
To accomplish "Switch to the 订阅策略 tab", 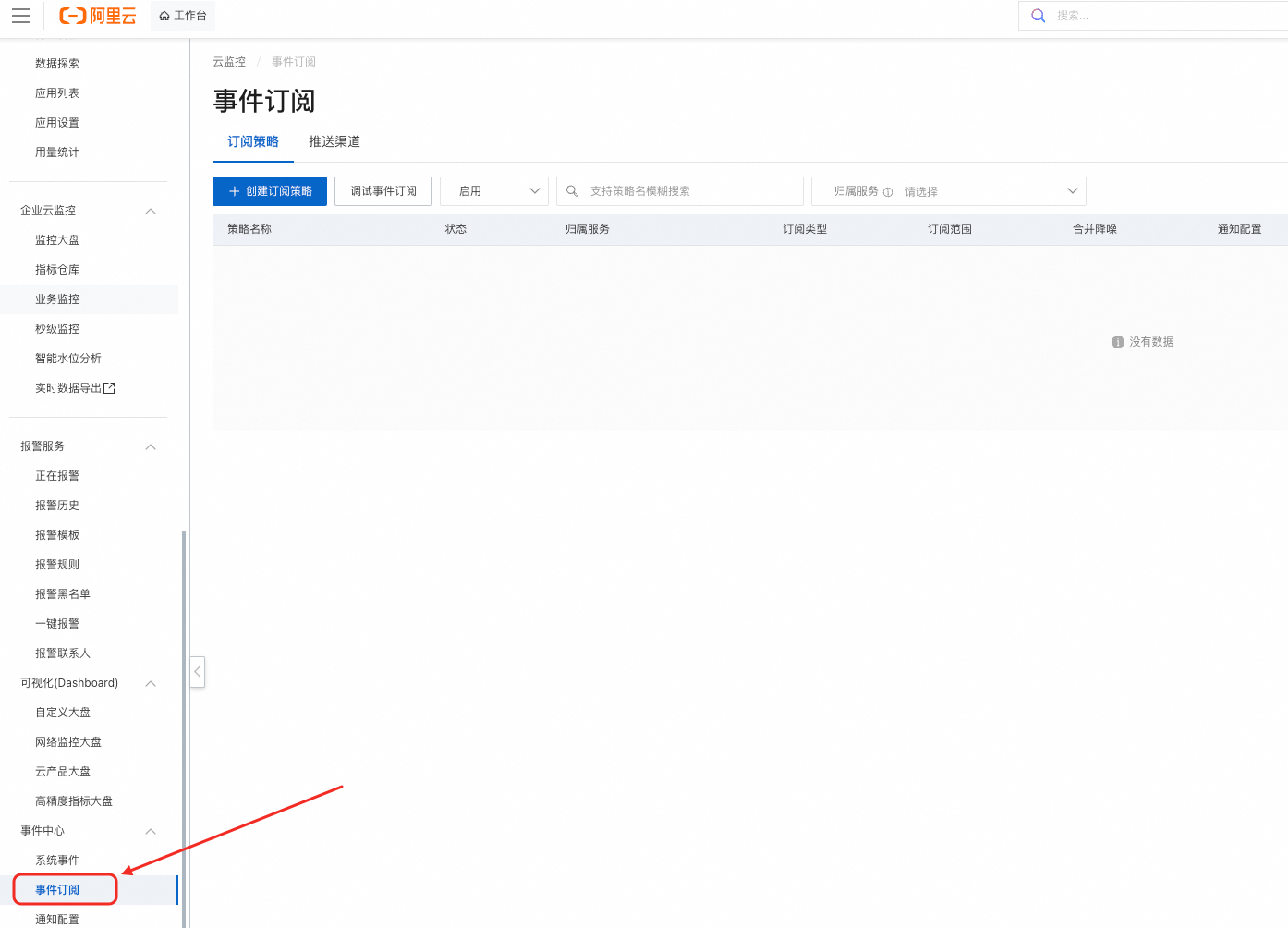I will [253, 142].
